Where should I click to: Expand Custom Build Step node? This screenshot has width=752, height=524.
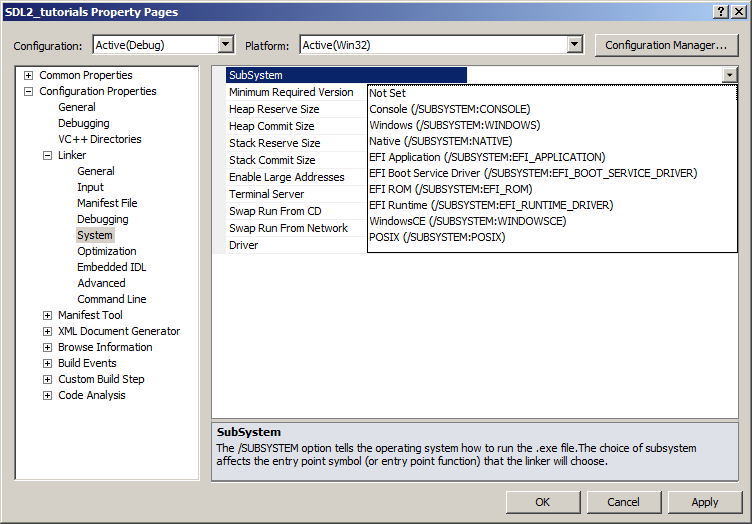[47, 379]
